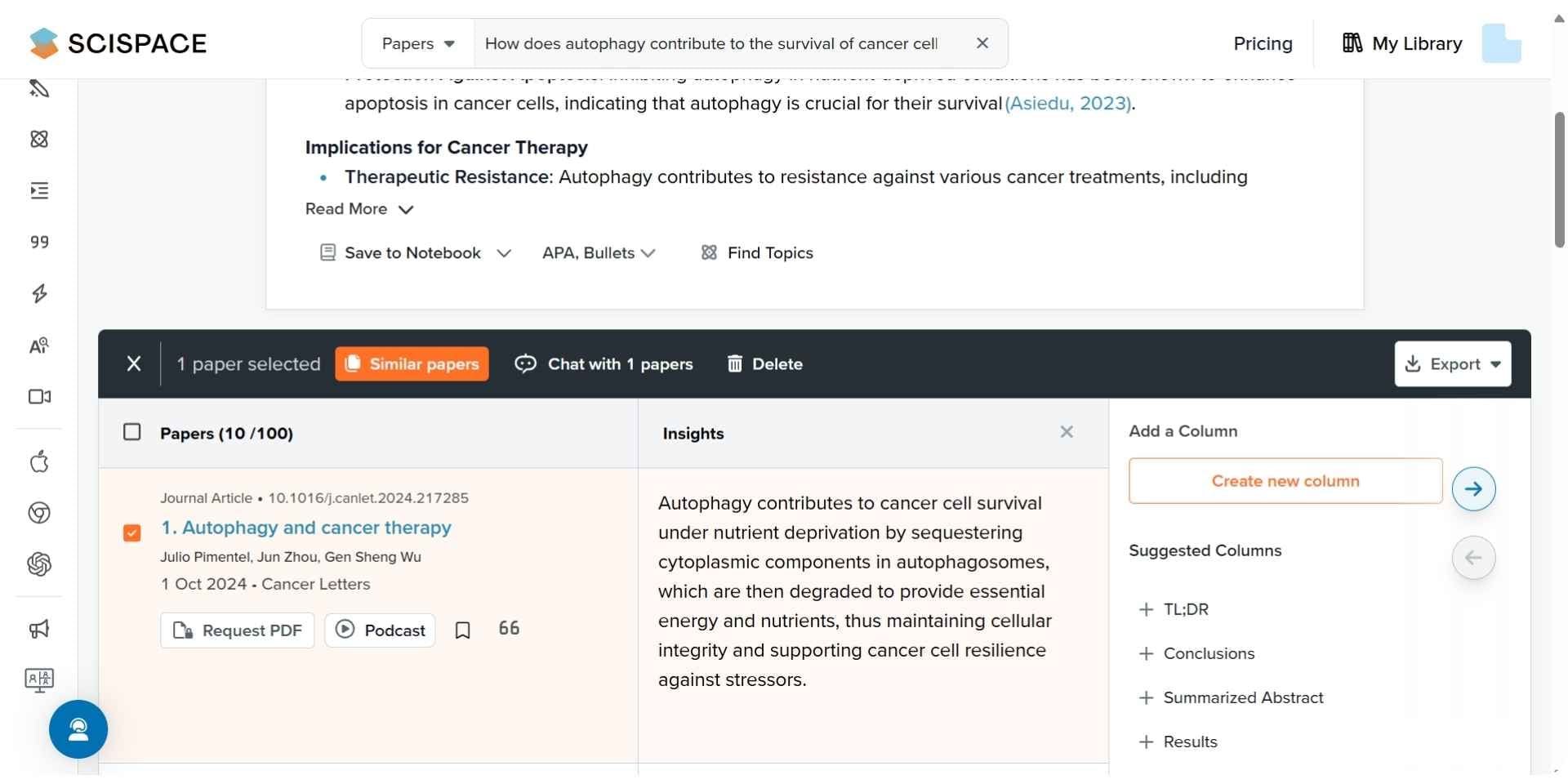Open the Citation Generator tool
This screenshot has width=1568, height=784.
(x=38, y=242)
